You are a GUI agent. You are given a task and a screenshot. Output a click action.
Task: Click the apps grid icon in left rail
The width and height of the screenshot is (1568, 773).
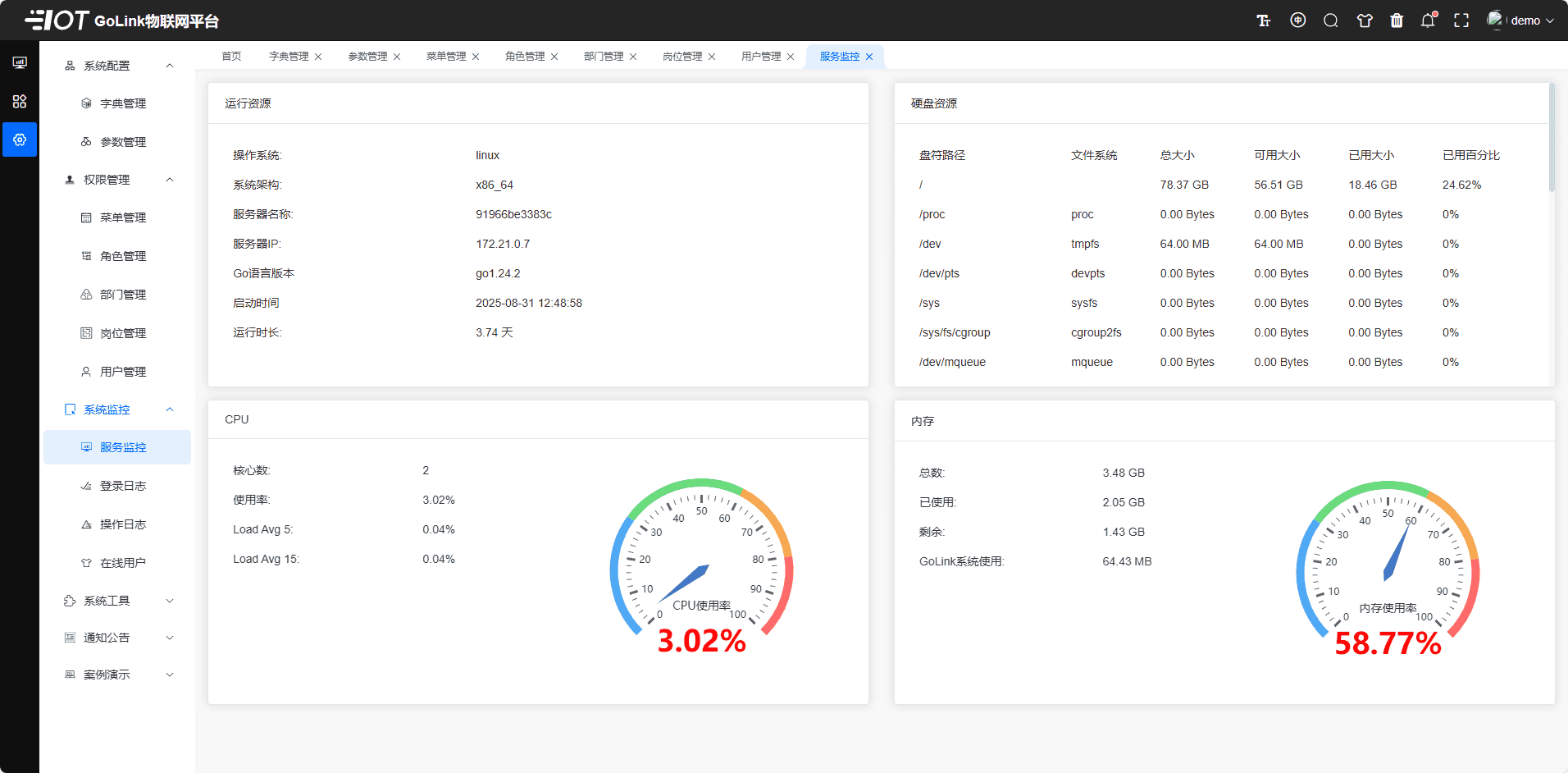(20, 101)
